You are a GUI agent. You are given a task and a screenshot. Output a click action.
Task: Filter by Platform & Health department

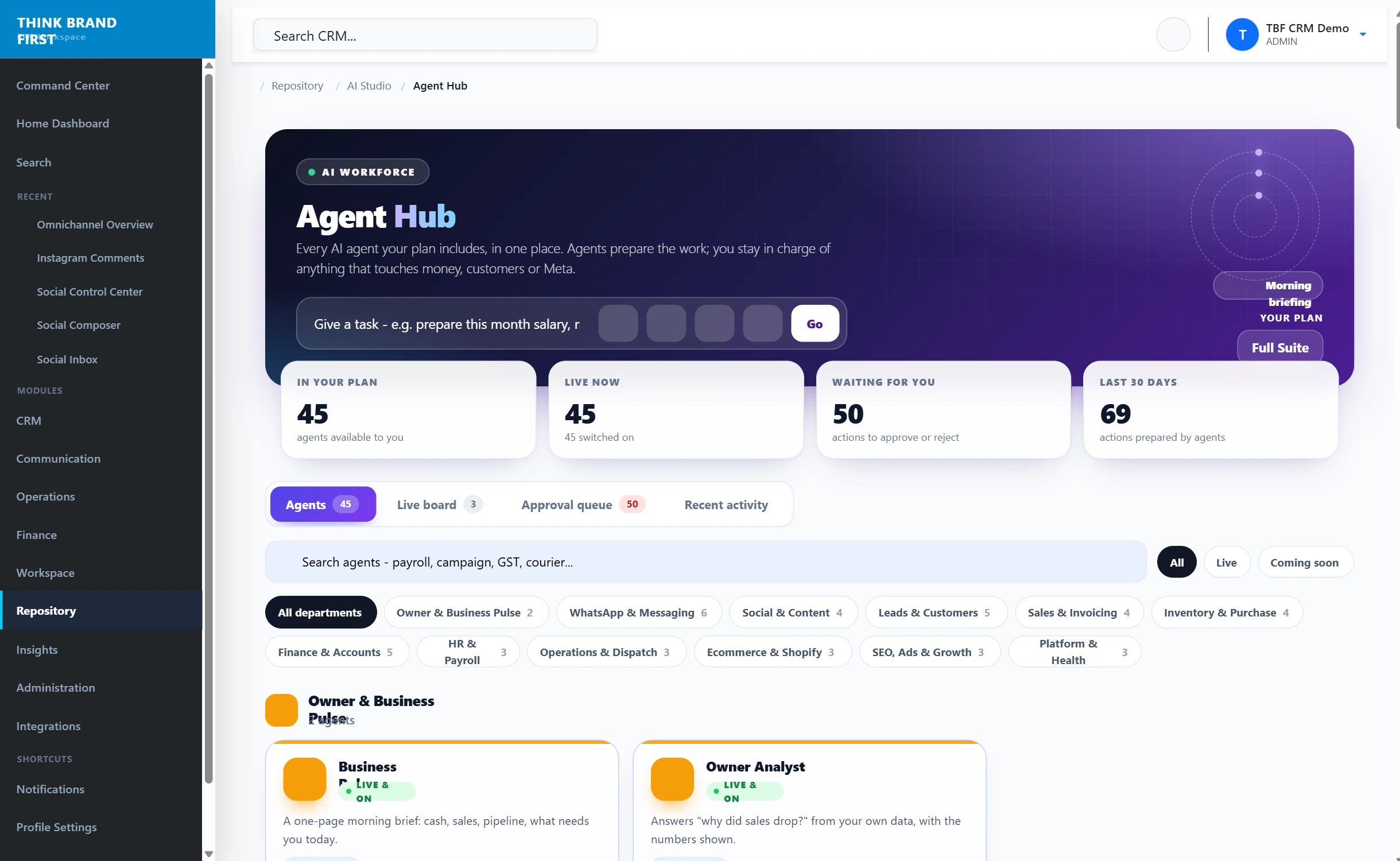pyautogui.click(x=1074, y=652)
